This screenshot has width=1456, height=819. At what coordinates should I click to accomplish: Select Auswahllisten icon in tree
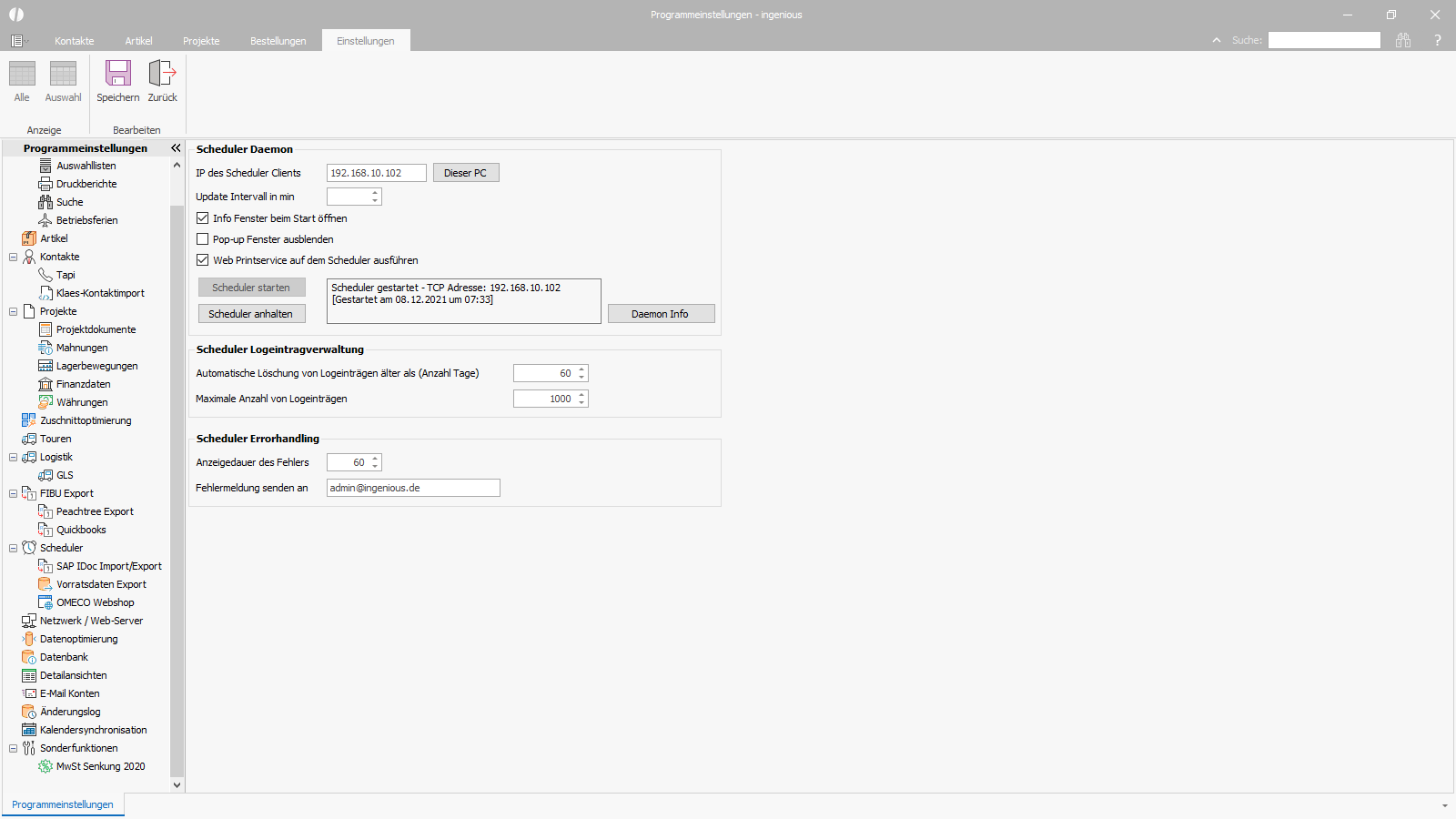(45, 166)
